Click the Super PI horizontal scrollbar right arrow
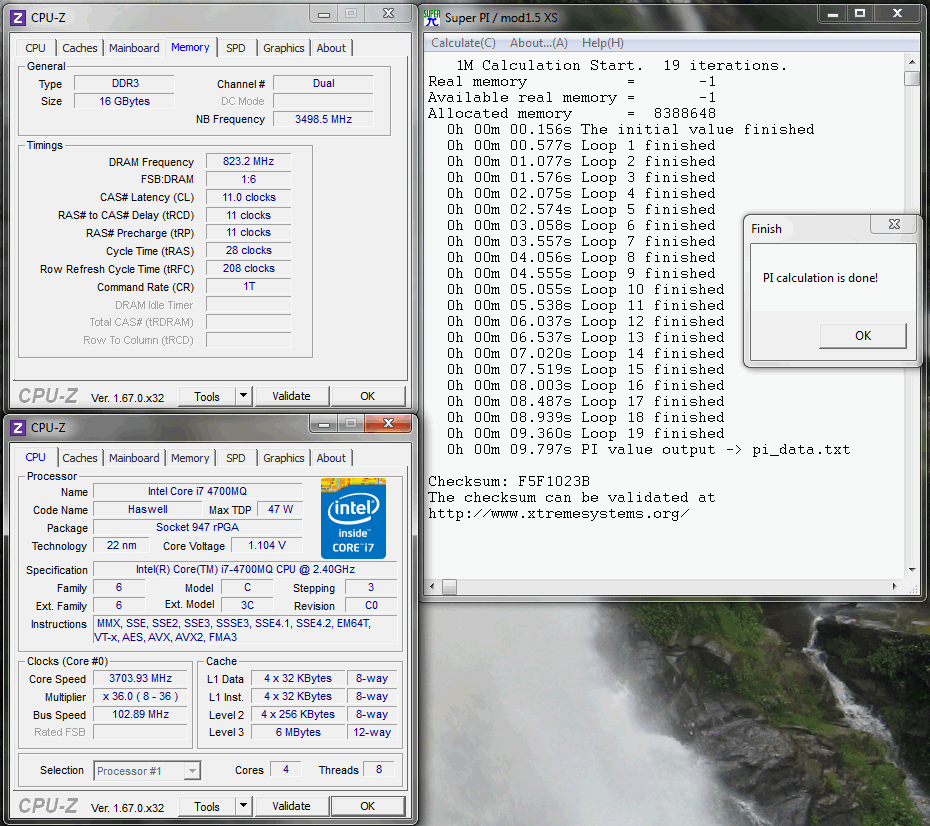The height and width of the screenshot is (826, 930). coord(894,586)
